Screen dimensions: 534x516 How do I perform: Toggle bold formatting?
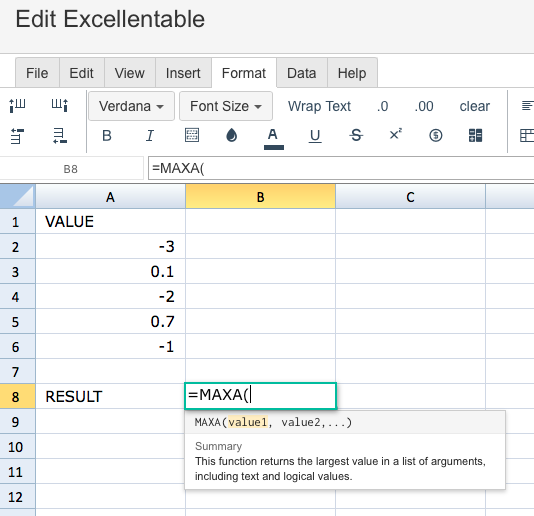pyautogui.click(x=107, y=136)
